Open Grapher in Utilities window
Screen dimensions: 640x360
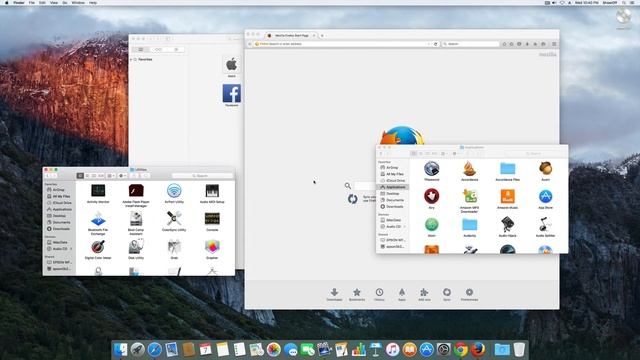[x=212, y=247]
